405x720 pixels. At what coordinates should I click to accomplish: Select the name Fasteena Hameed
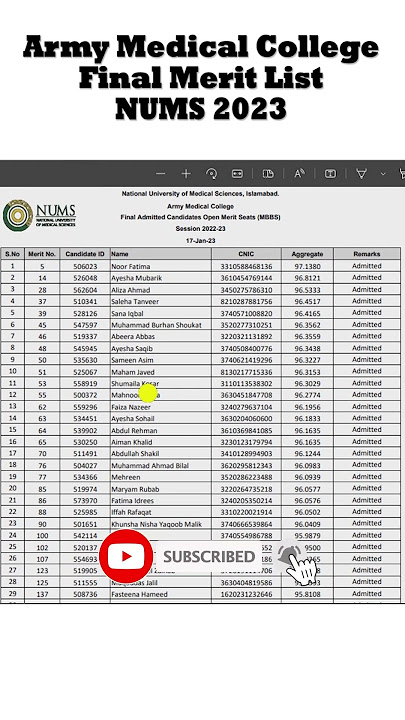pos(139,594)
